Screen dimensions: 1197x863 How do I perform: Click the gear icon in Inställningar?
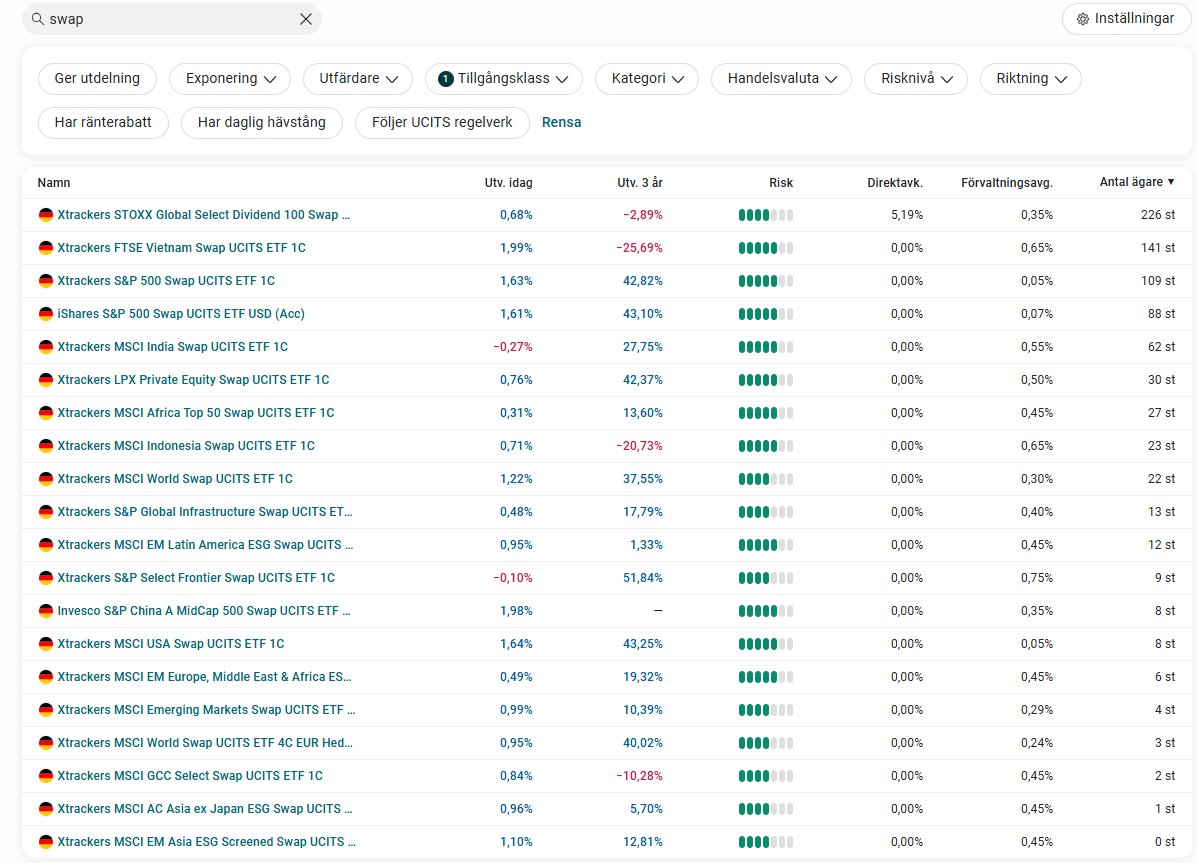(x=1082, y=19)
